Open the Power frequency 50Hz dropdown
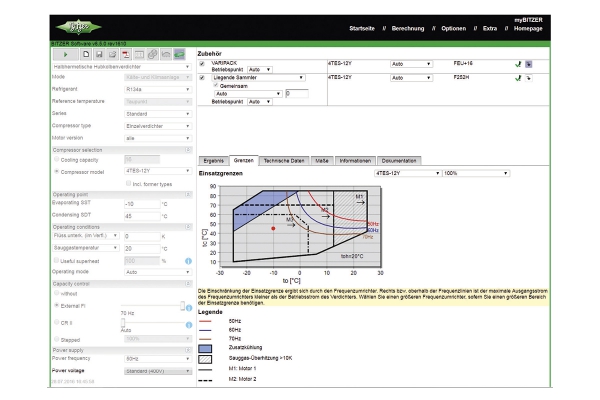Screen dimensions: 600x400 (158, 359)
